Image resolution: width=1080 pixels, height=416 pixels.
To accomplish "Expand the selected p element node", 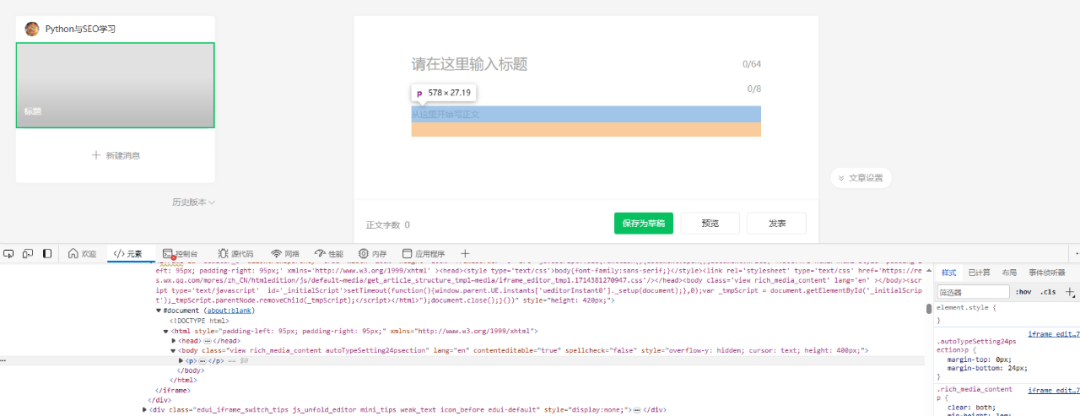I will pos(181,361).
